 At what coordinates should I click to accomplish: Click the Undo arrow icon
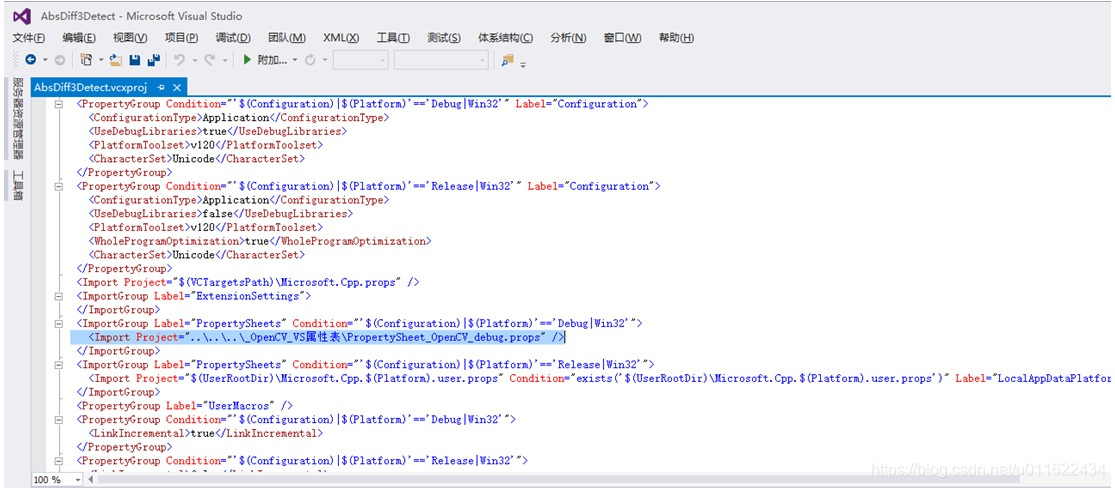(180, 60)
